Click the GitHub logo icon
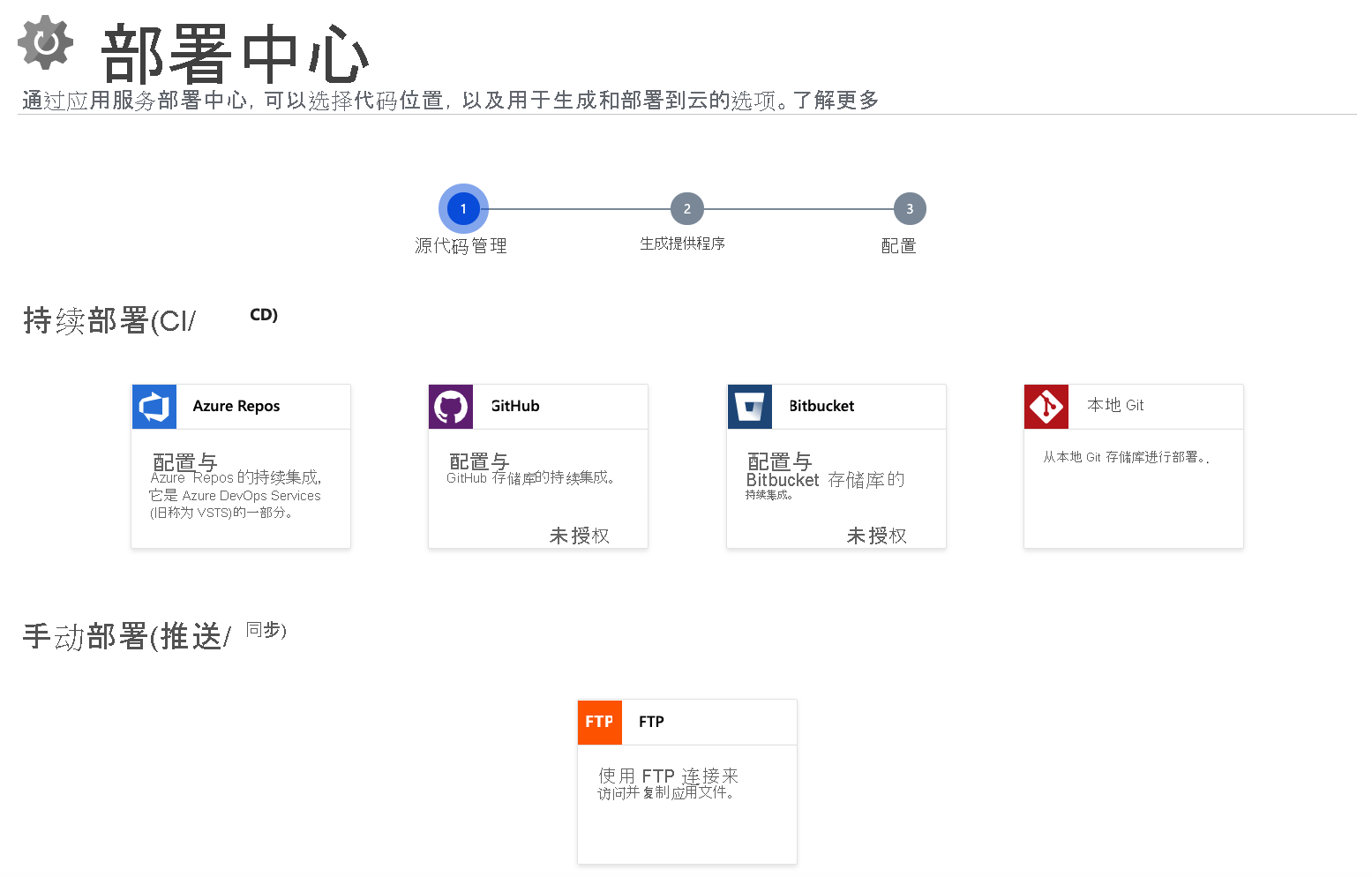This screenshot has height=877, width=1372. [x=450, y=406]
